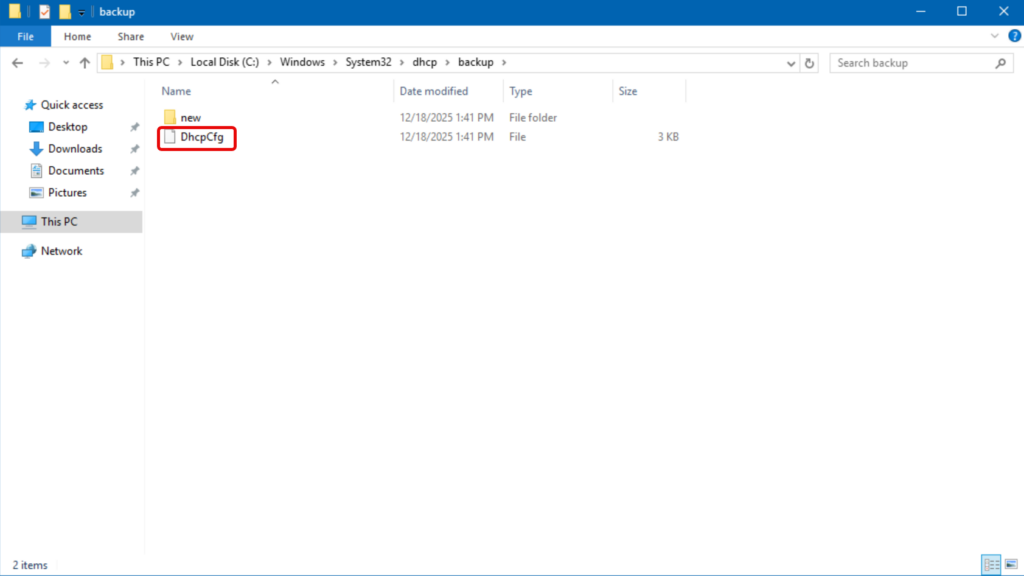The width and height of the screenshot is (1024, 576).
Task: Open Pictures in navigation pane
Action: [67, 193]
